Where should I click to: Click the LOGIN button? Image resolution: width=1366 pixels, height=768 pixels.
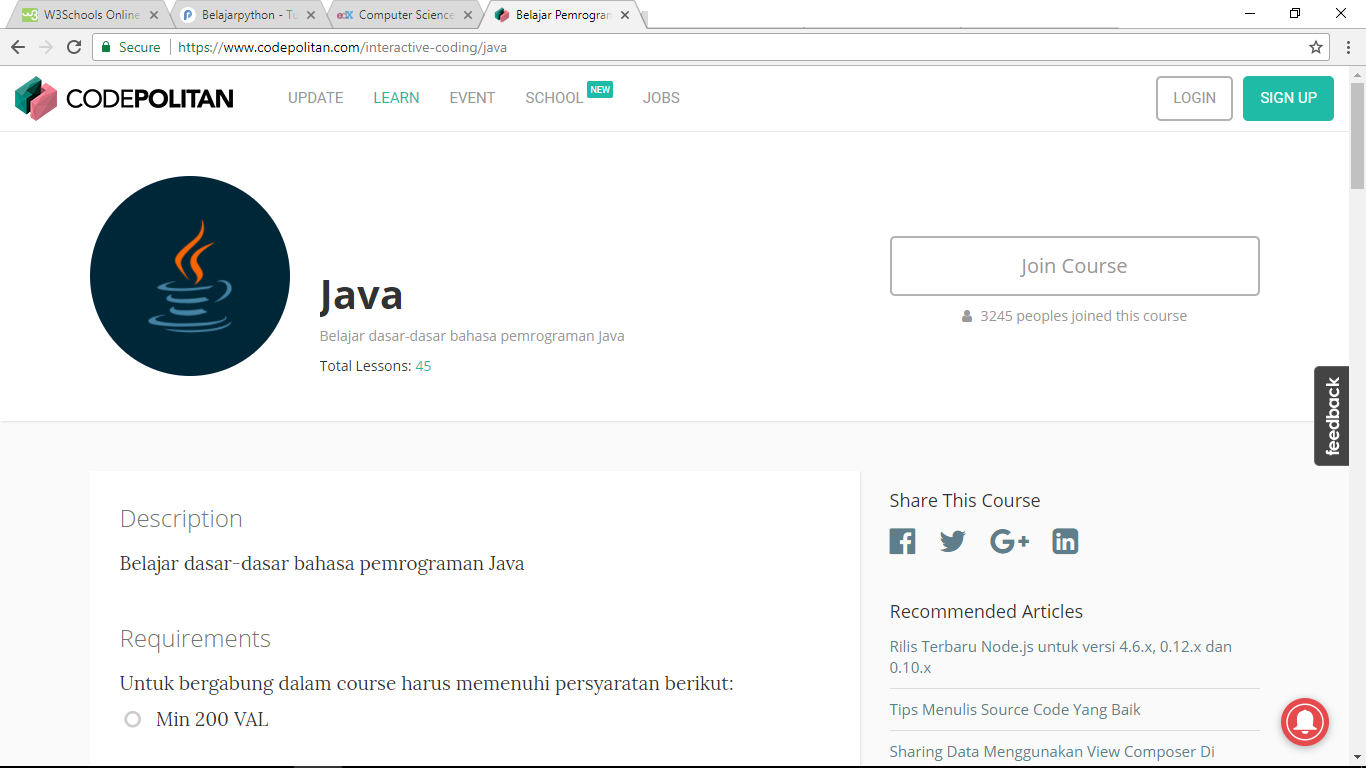[x=1194, y=98]
